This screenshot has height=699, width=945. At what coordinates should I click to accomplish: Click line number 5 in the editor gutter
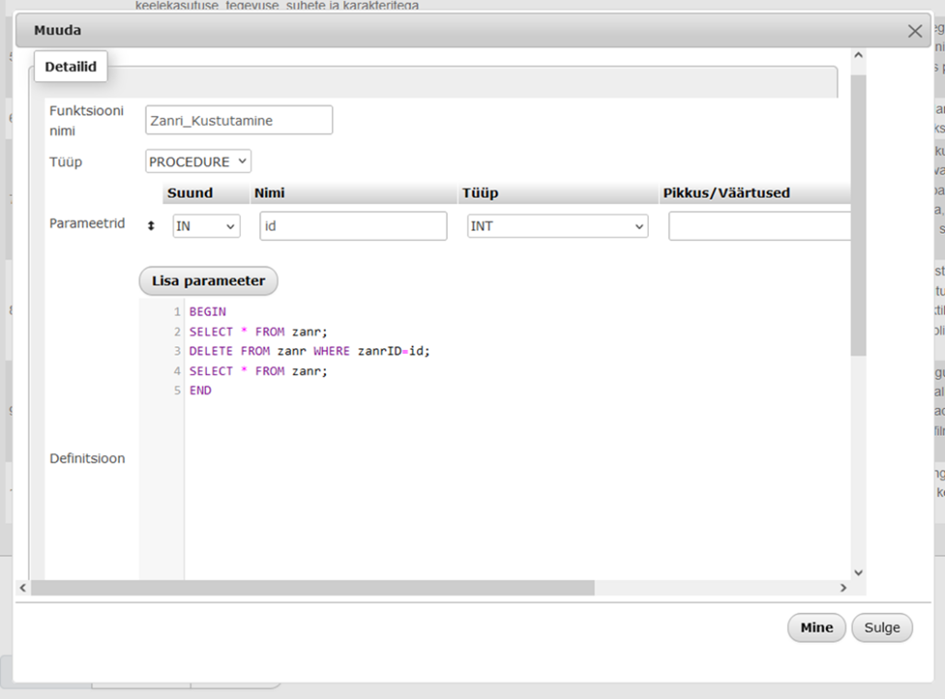[176, 391]
